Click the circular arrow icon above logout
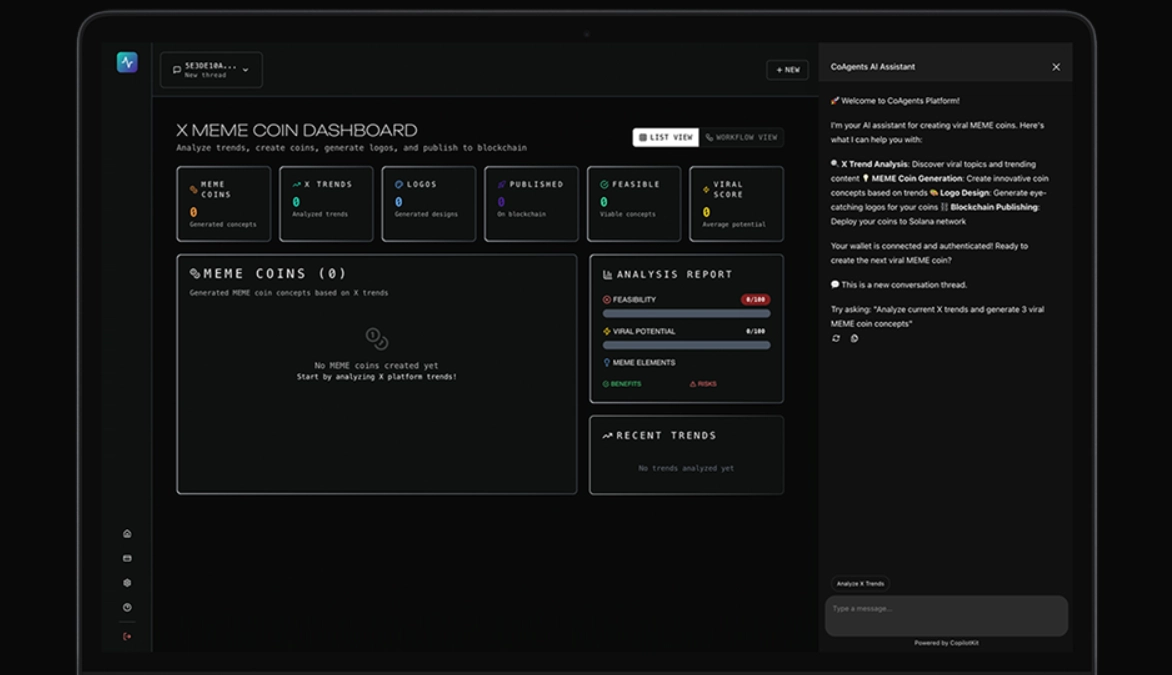The image size is (1172, 675). click(127, 608)
